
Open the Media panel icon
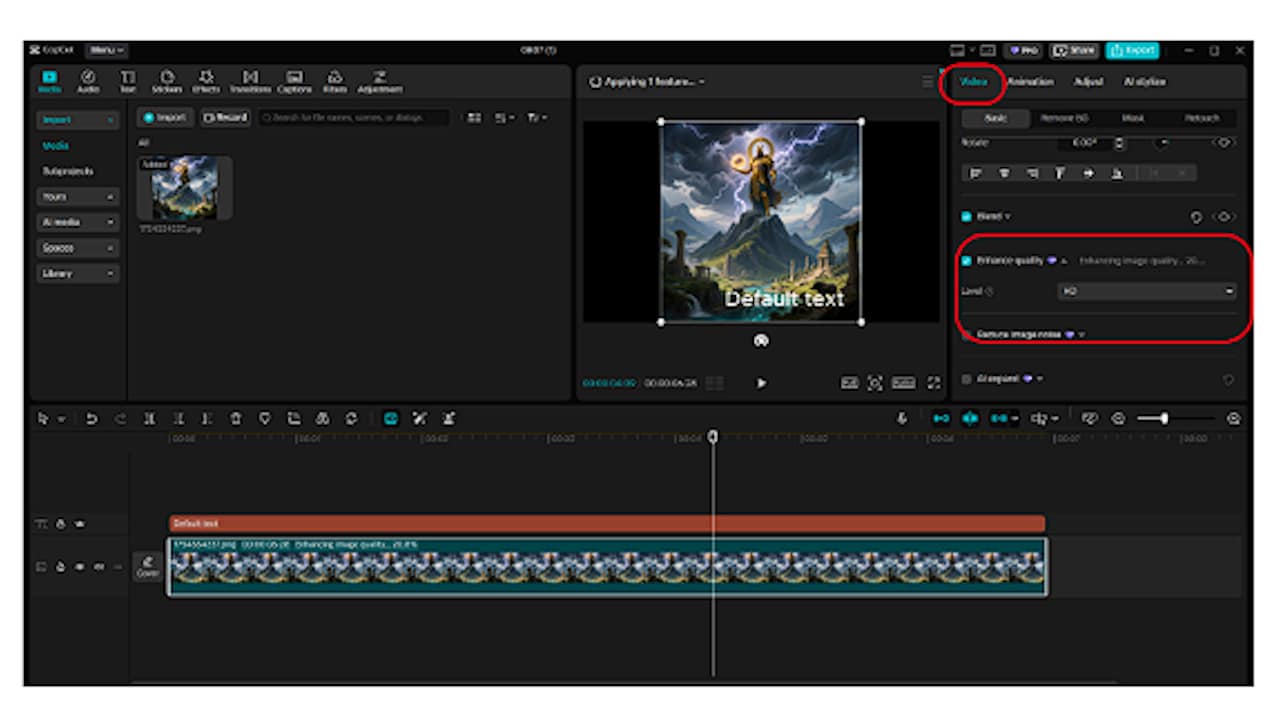[x=49, y=81]
